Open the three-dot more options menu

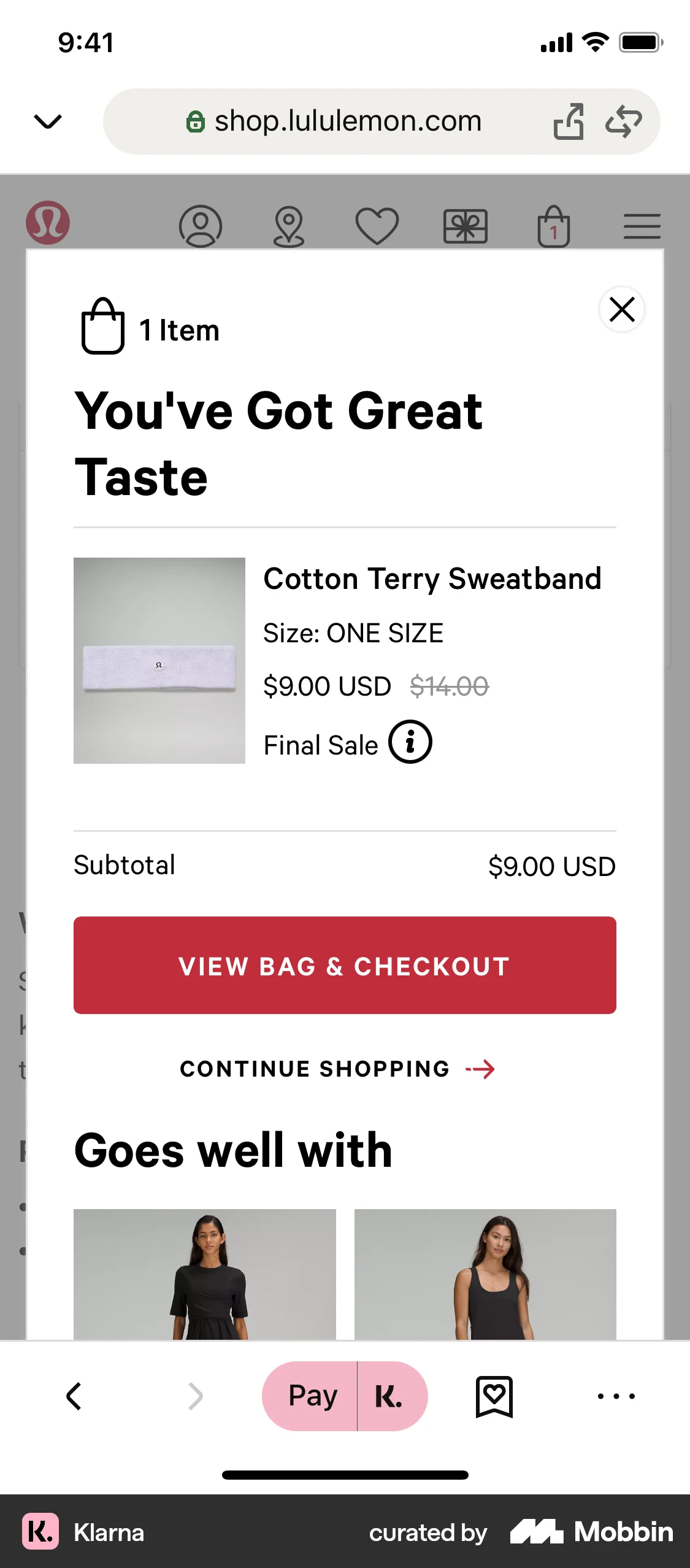(616, 1396)
